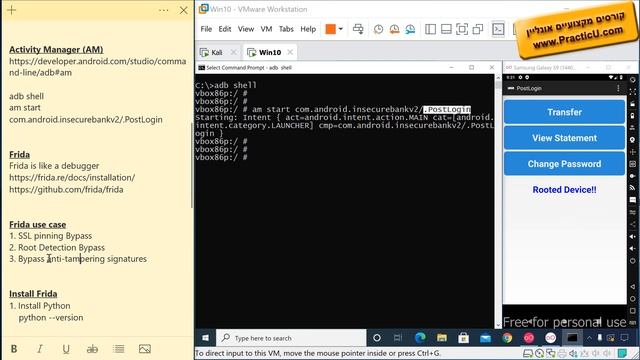
Task: Tap the emulator Home circle button
Action: pyautogui.click(x=633, y=299)
